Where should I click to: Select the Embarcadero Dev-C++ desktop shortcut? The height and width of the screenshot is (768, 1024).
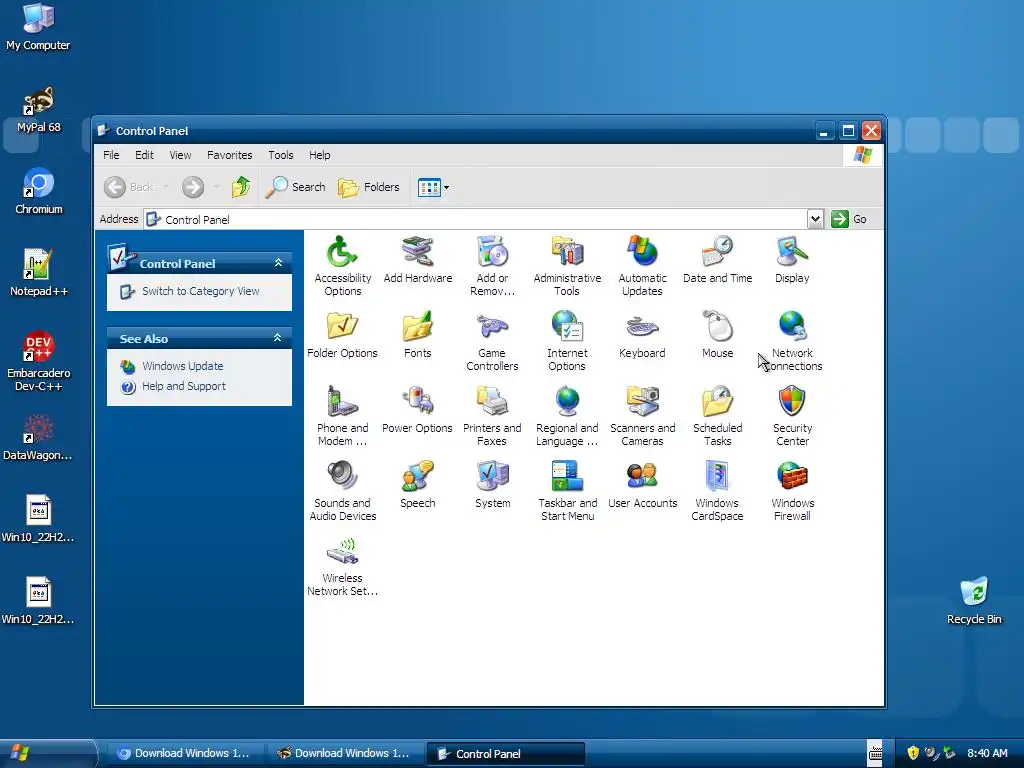pyautogui.click(x=38, y=360)
